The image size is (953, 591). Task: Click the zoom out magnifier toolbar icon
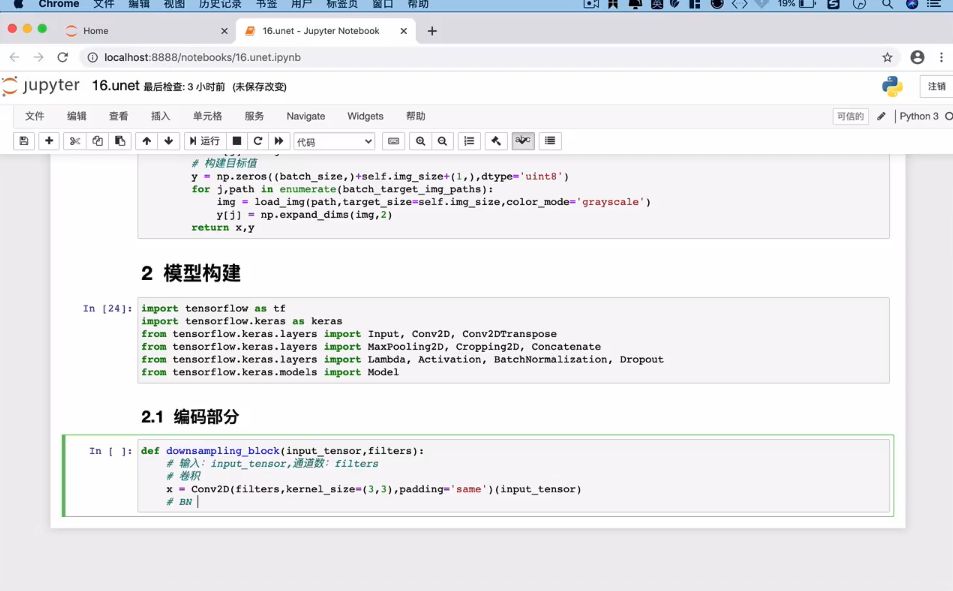tap(442, 141)
